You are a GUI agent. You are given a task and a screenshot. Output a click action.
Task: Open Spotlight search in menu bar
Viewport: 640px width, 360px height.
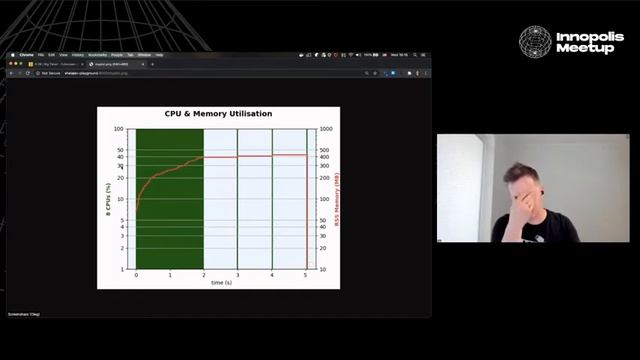[415, 55]
